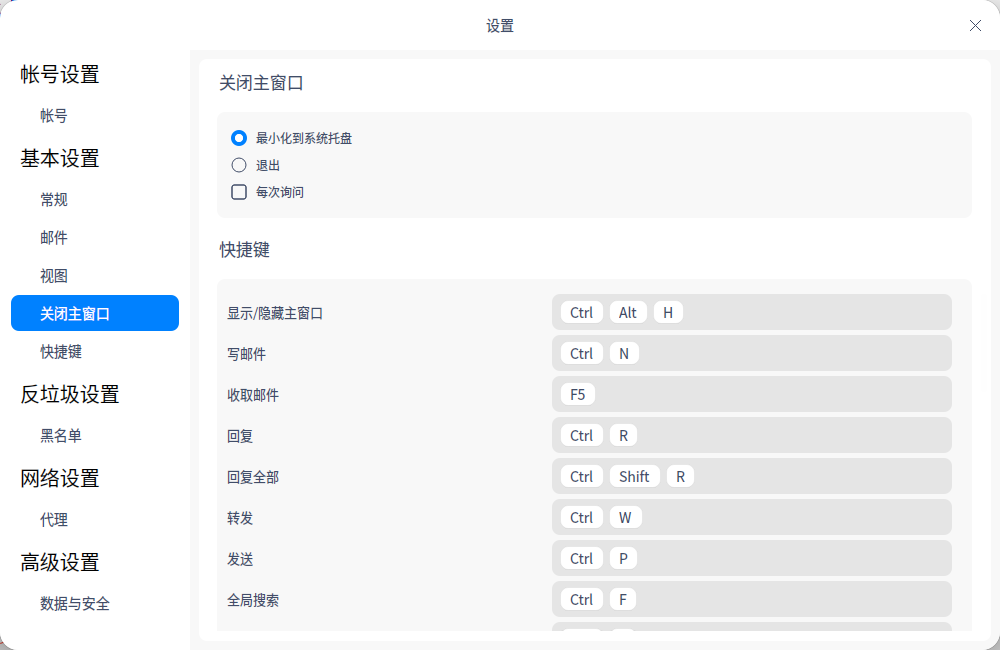The image size is (1000, 650).
Task: Enable the 每次询问 checkbox
Action: 238,192
